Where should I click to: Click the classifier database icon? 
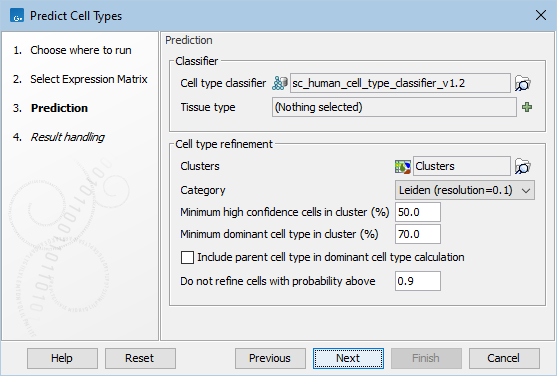point(280,83)
